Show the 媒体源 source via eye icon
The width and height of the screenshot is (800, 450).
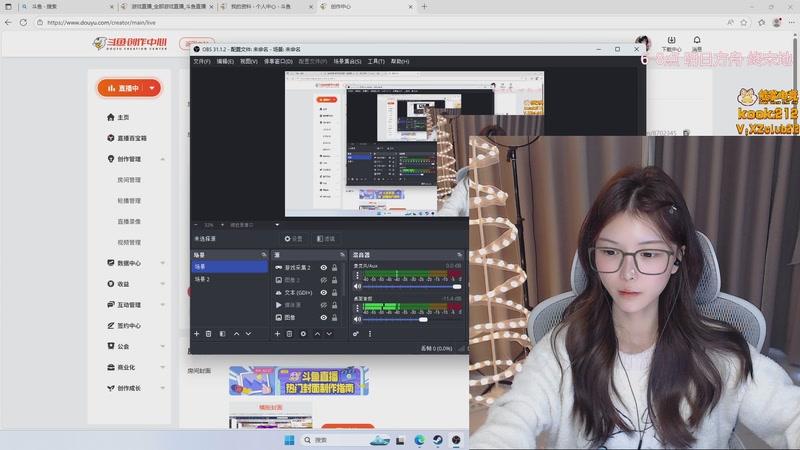coord(323,305)
